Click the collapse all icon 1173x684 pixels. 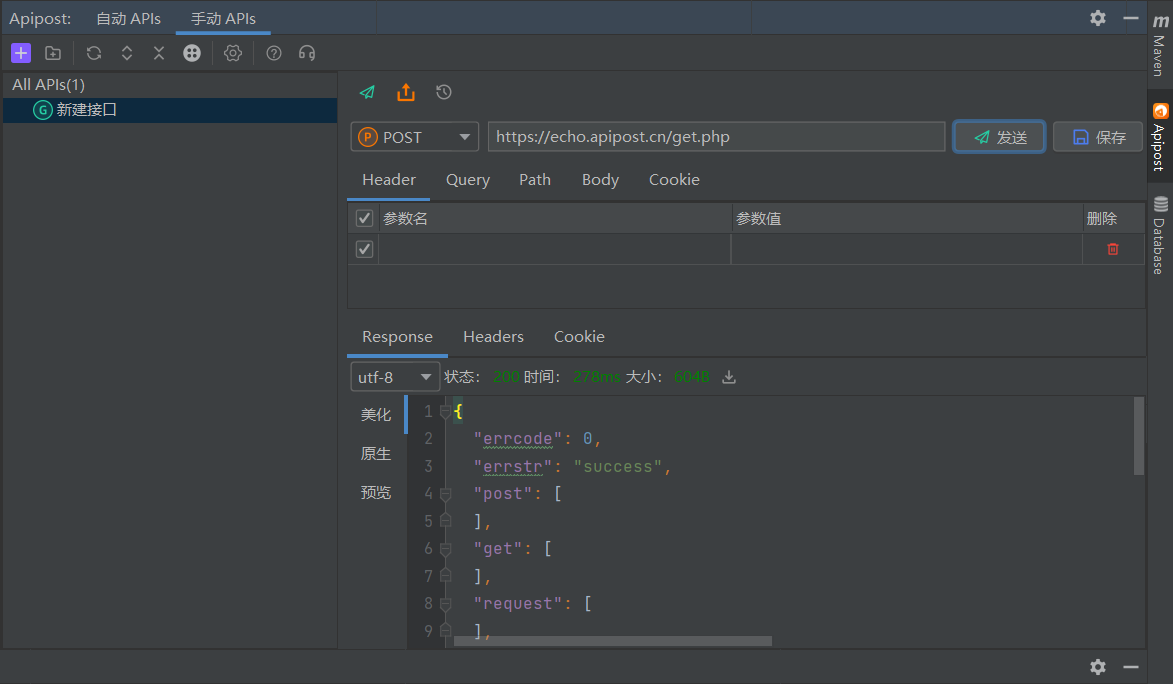coord(159,53)
